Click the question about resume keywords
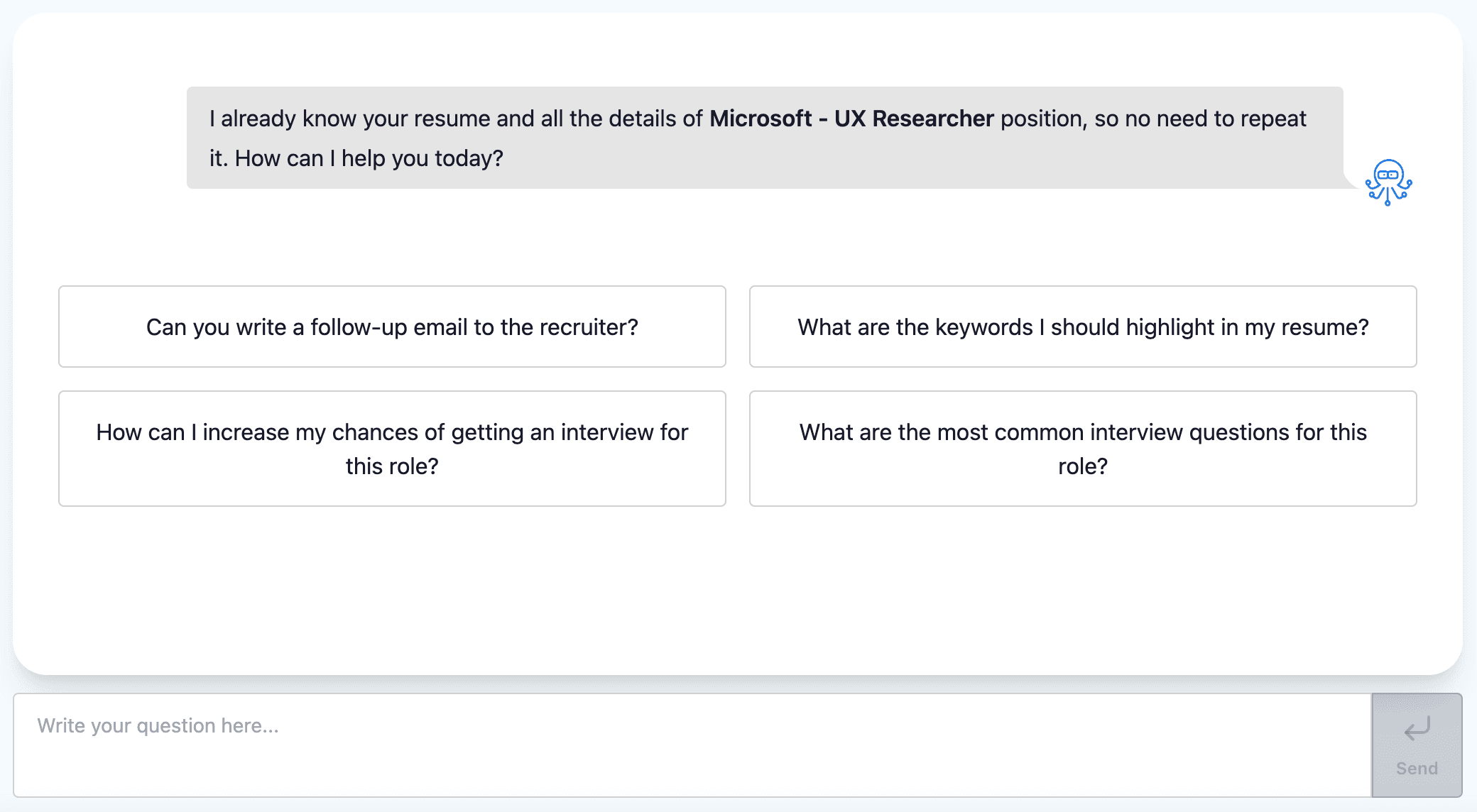The image size is (1477, 812). [x=1082, y=327]
